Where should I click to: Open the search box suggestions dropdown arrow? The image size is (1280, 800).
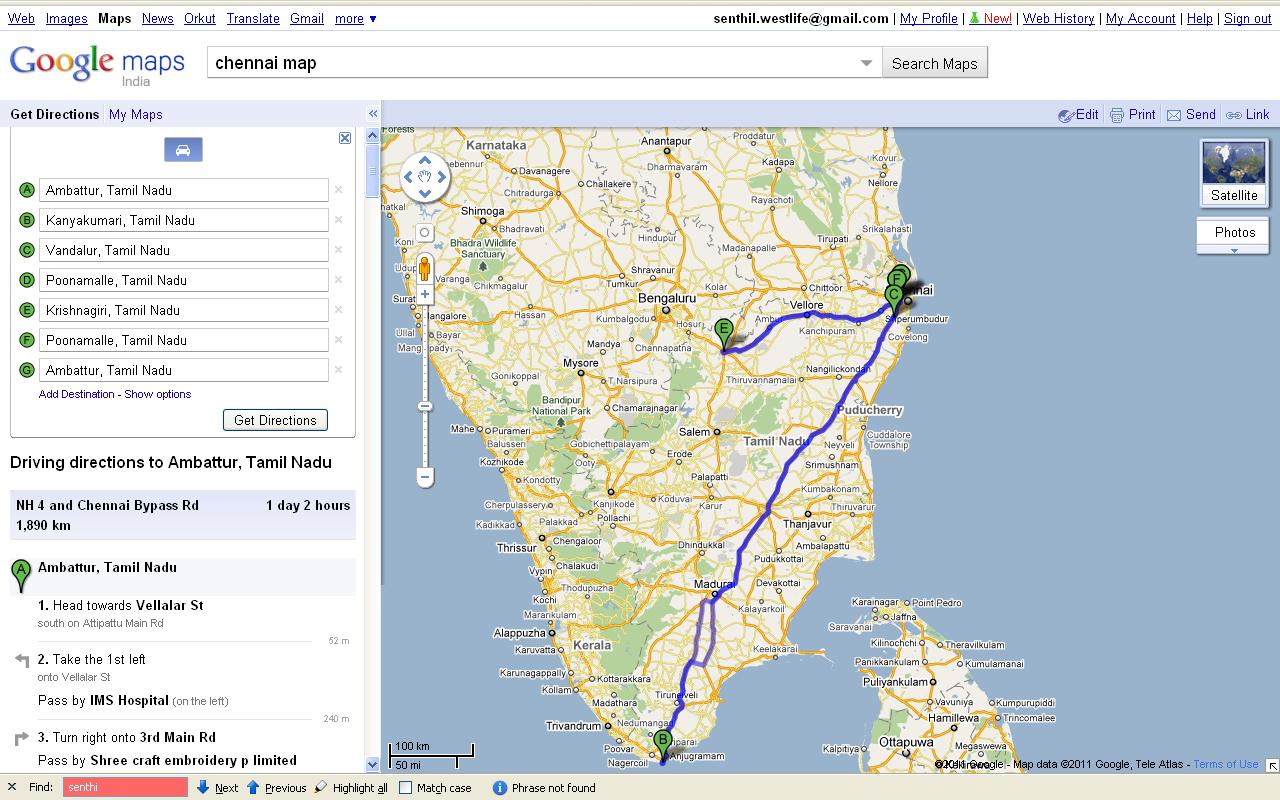[866, 63]
